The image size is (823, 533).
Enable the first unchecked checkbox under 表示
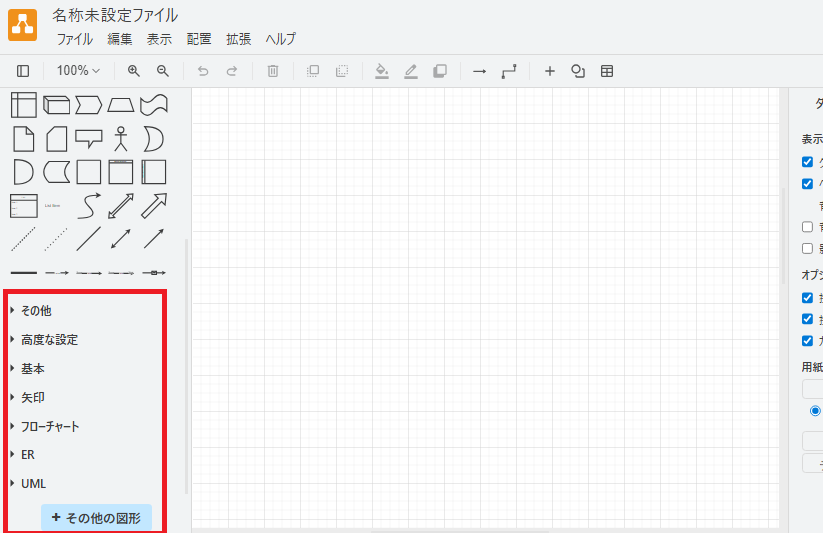[x=808, y=227]
